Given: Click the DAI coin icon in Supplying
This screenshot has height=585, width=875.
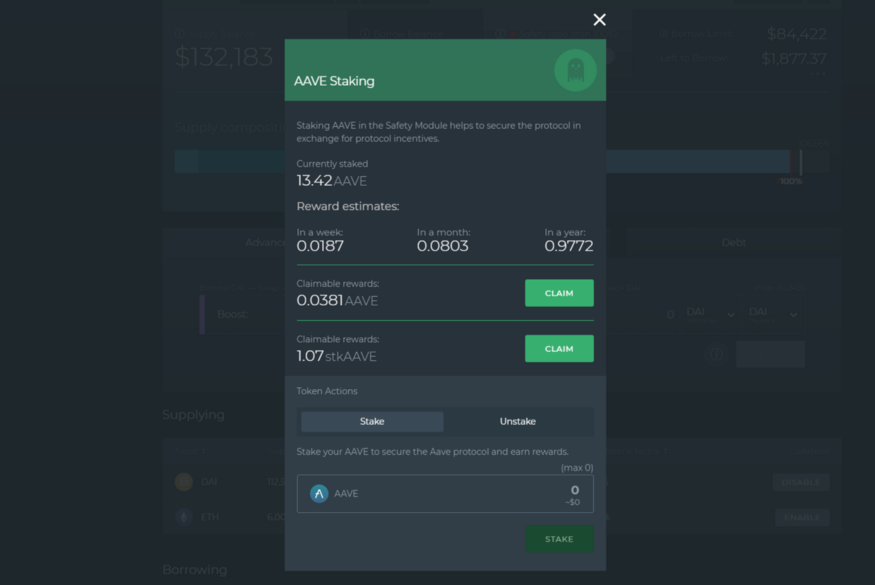Looking at the screenshot, I should 184,482.
